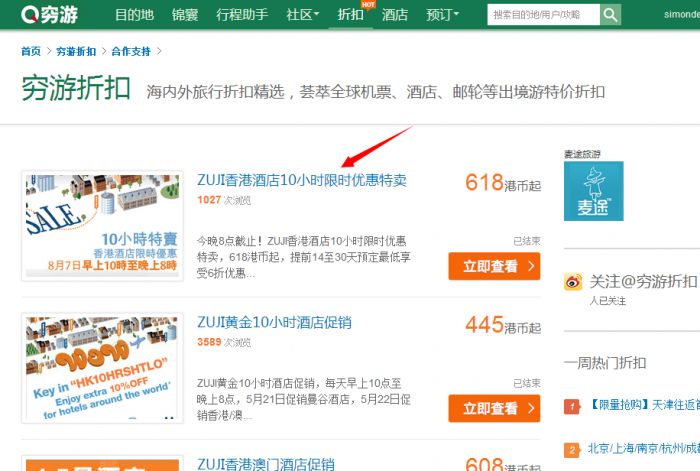Click the search magnifier button
This screenshot has height=471, width=700.
[x=610, y=15]
